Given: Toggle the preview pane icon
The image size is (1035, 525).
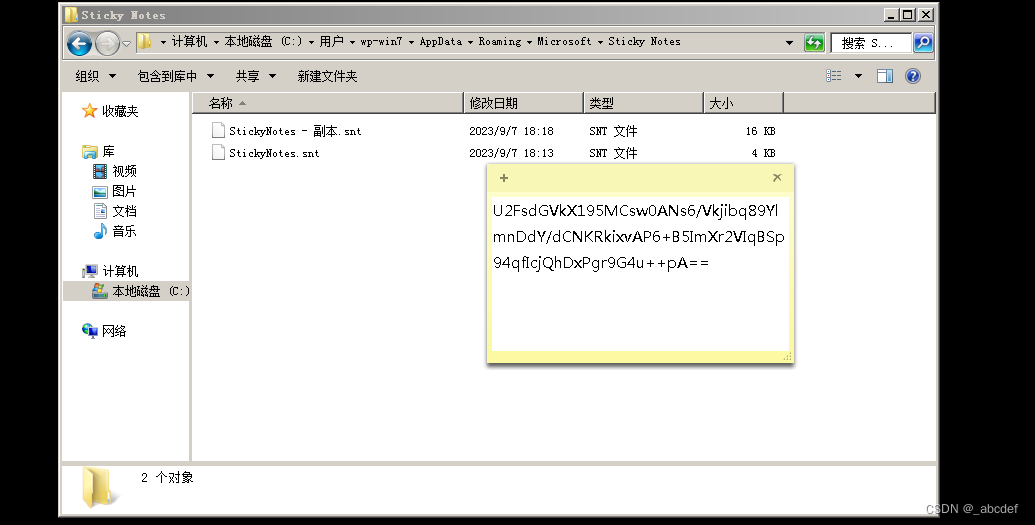Looking at the screenshot, I should (x=885, y=76).
